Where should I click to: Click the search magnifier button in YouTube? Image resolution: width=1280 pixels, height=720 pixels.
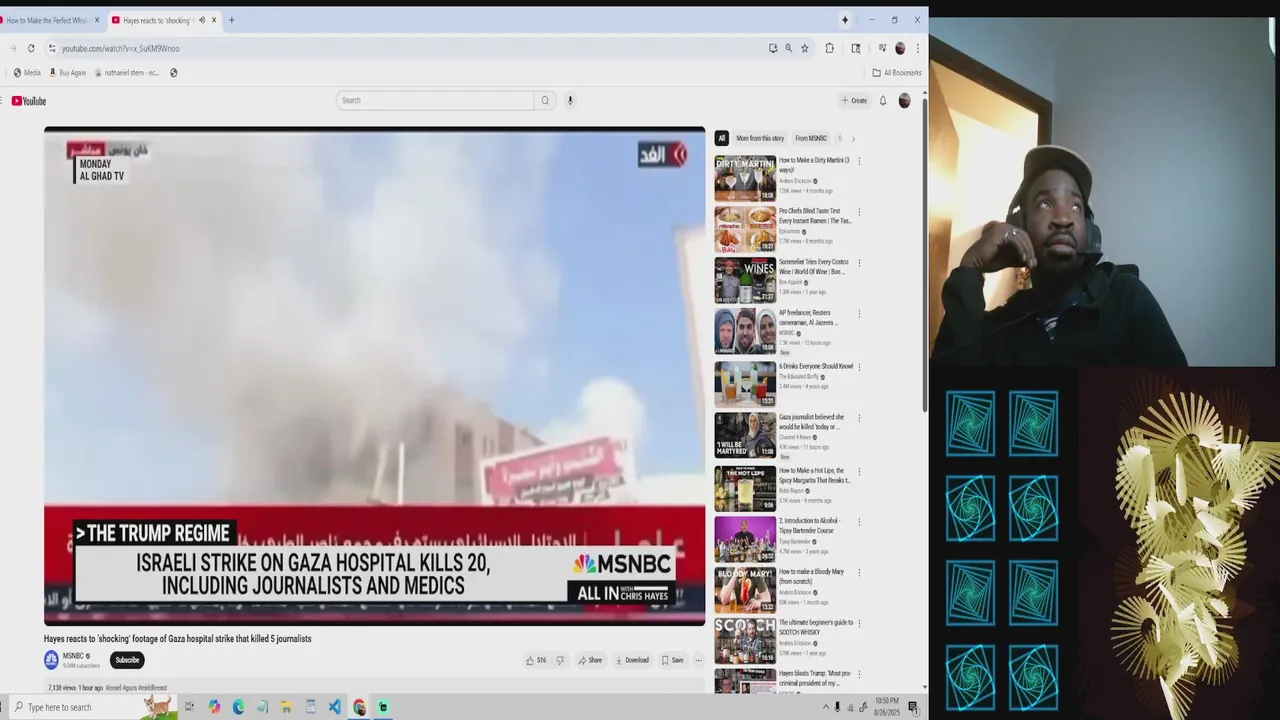[545, 100]
